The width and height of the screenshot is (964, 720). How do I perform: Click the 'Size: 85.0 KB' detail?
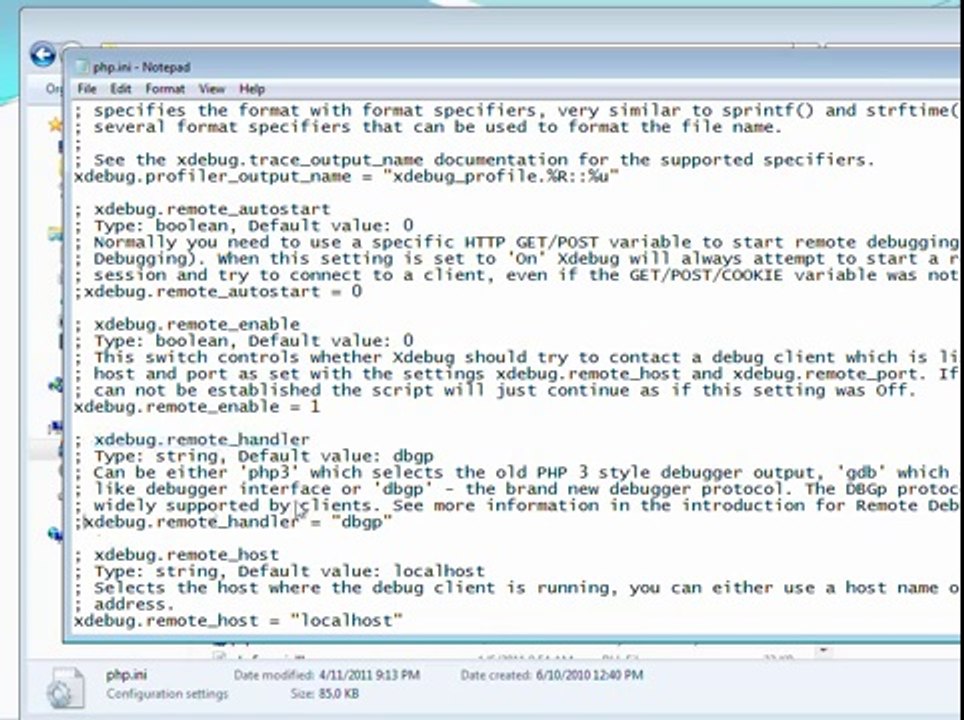(x=325, y=694)
